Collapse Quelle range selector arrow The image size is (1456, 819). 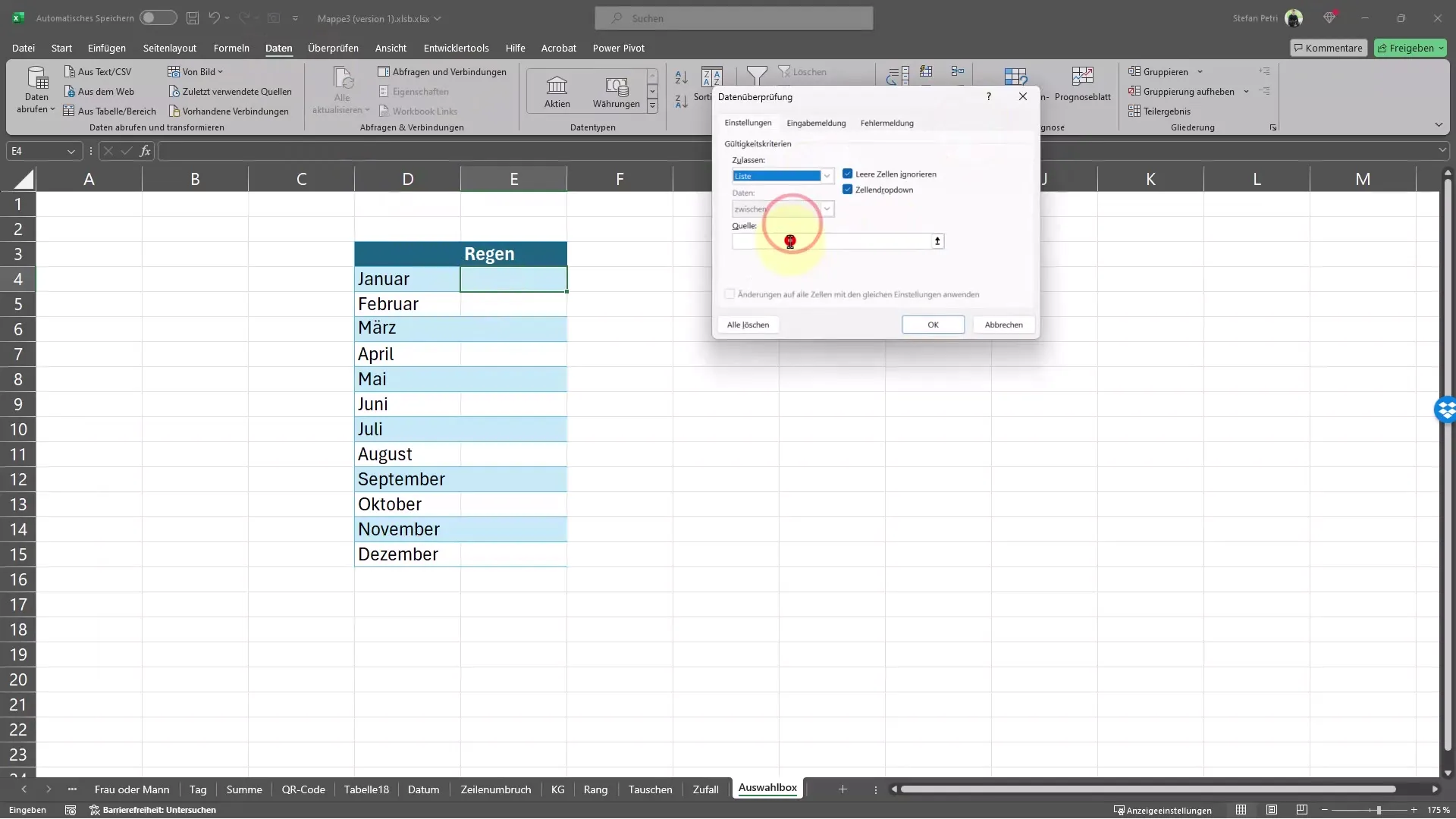(937, 241)
